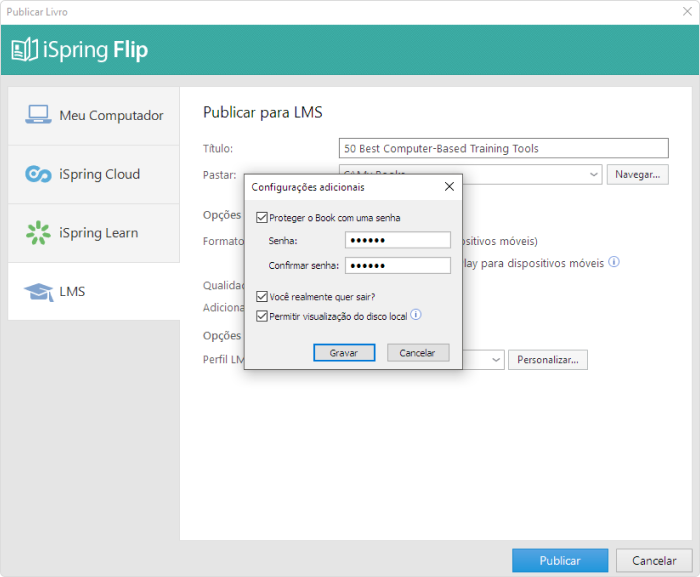Viewport: 700px width, 577px height.
Task: Close the Publicar Livro window
Action: tap(687, 12)
